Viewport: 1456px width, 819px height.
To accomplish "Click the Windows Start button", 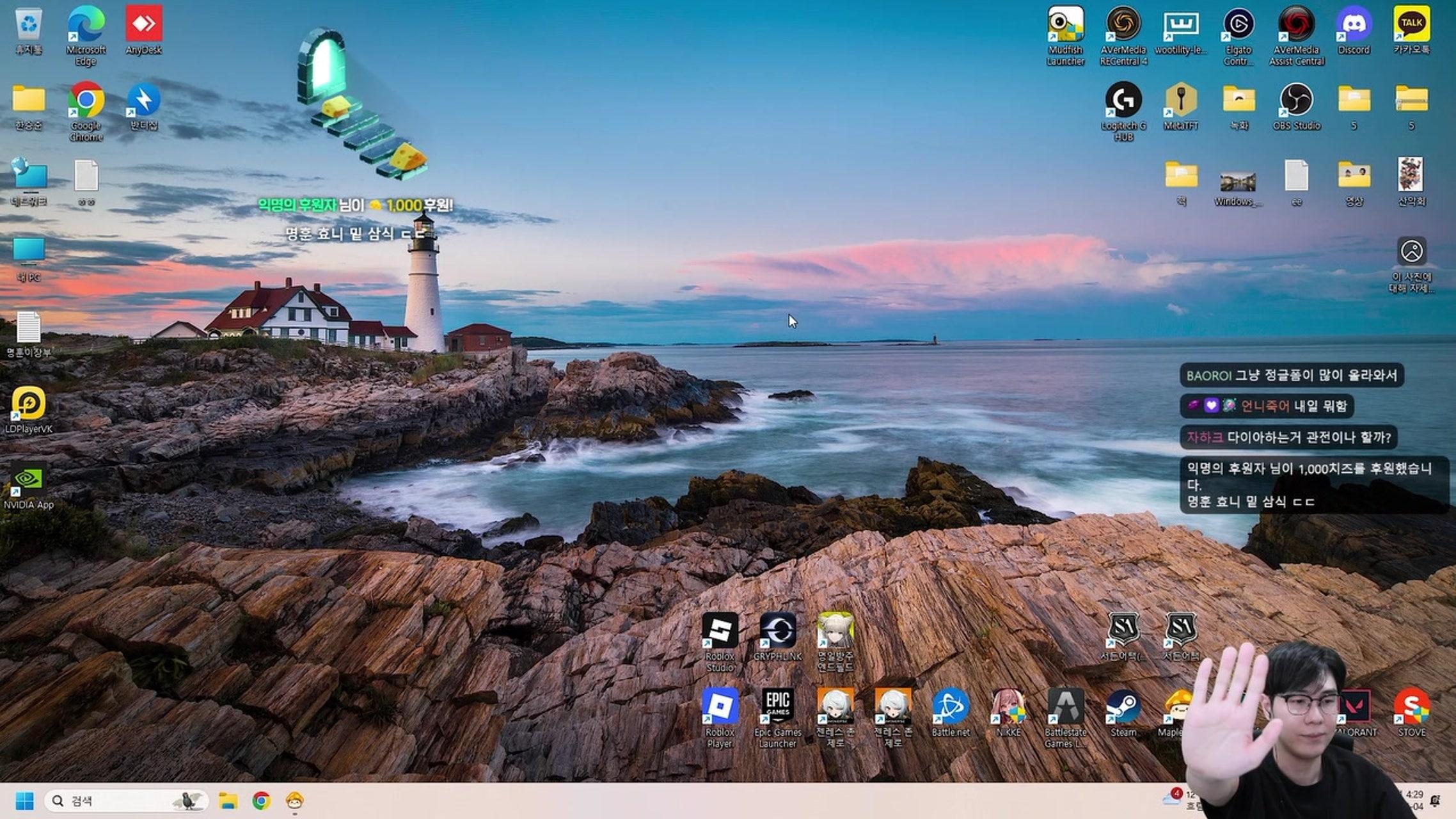I will [24, 800].
